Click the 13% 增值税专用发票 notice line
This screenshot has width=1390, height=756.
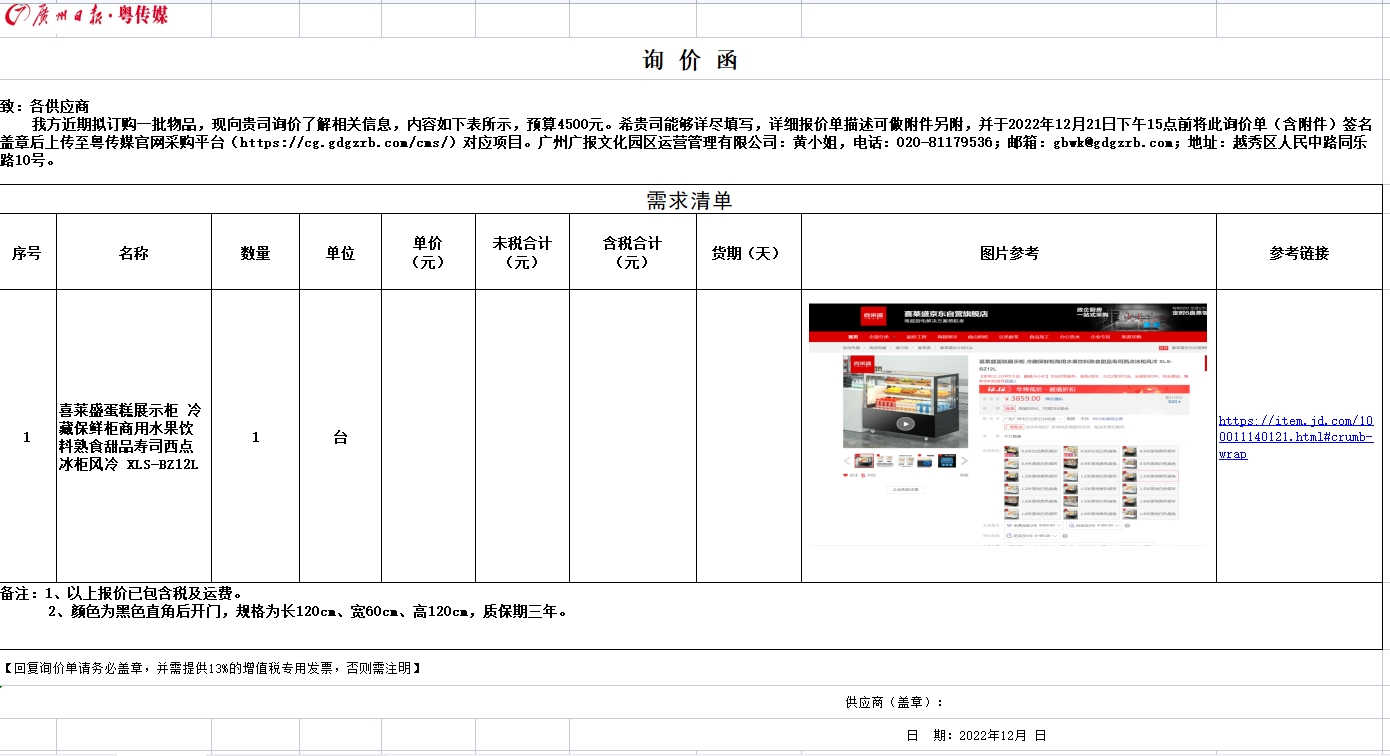click(x=211, y=668)
